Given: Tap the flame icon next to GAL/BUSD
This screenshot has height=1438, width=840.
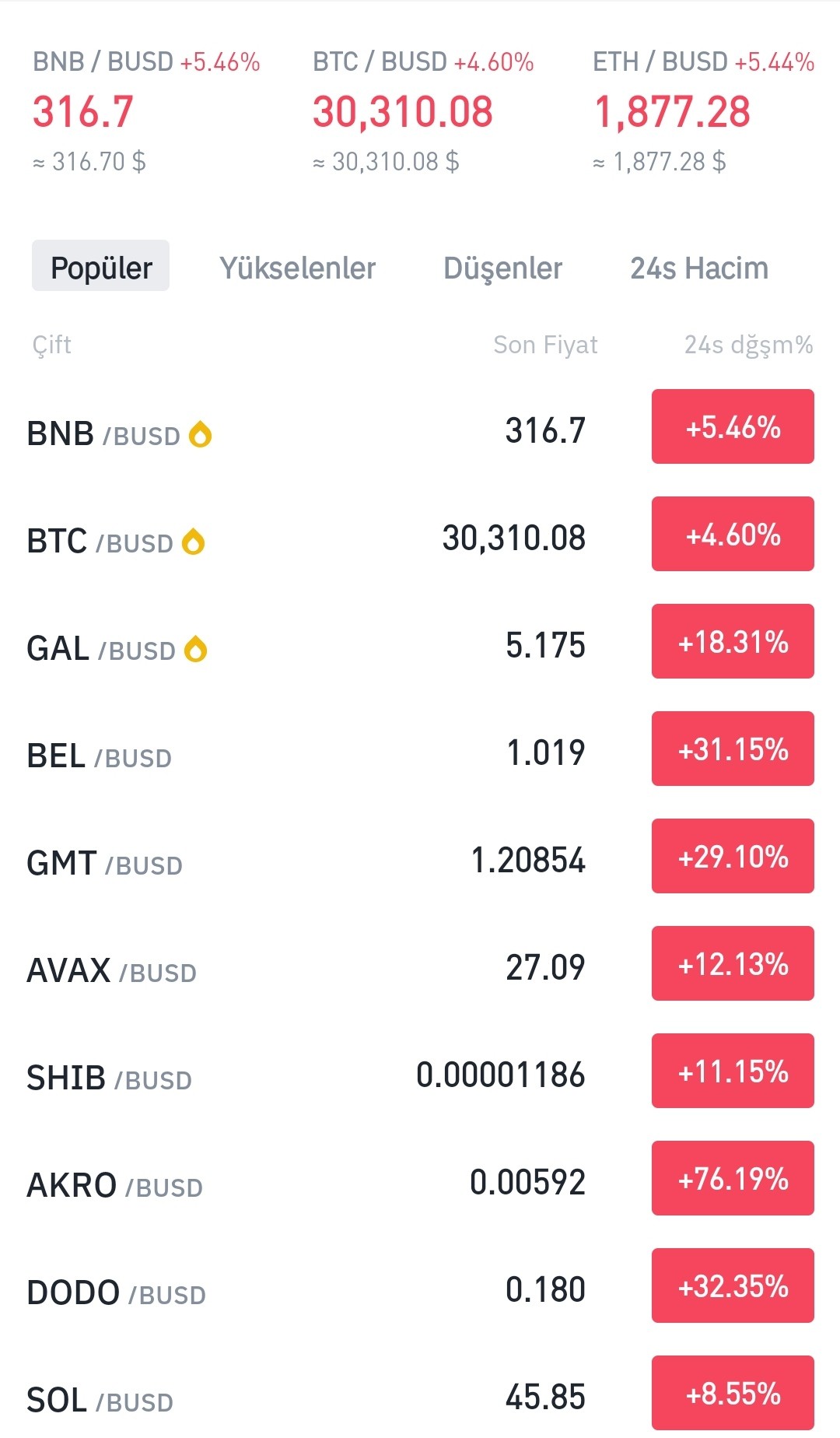Looking at the screenshot, I should pos(196,649).
